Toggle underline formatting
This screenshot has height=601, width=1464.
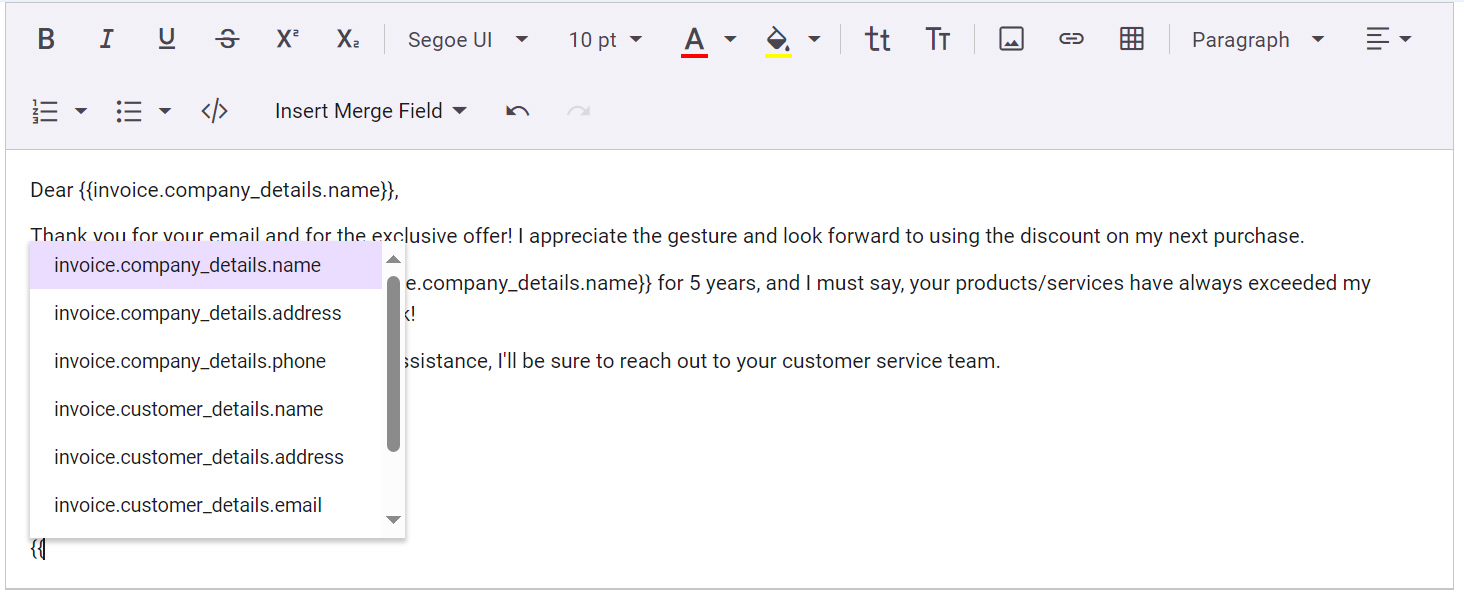point(167,40)
